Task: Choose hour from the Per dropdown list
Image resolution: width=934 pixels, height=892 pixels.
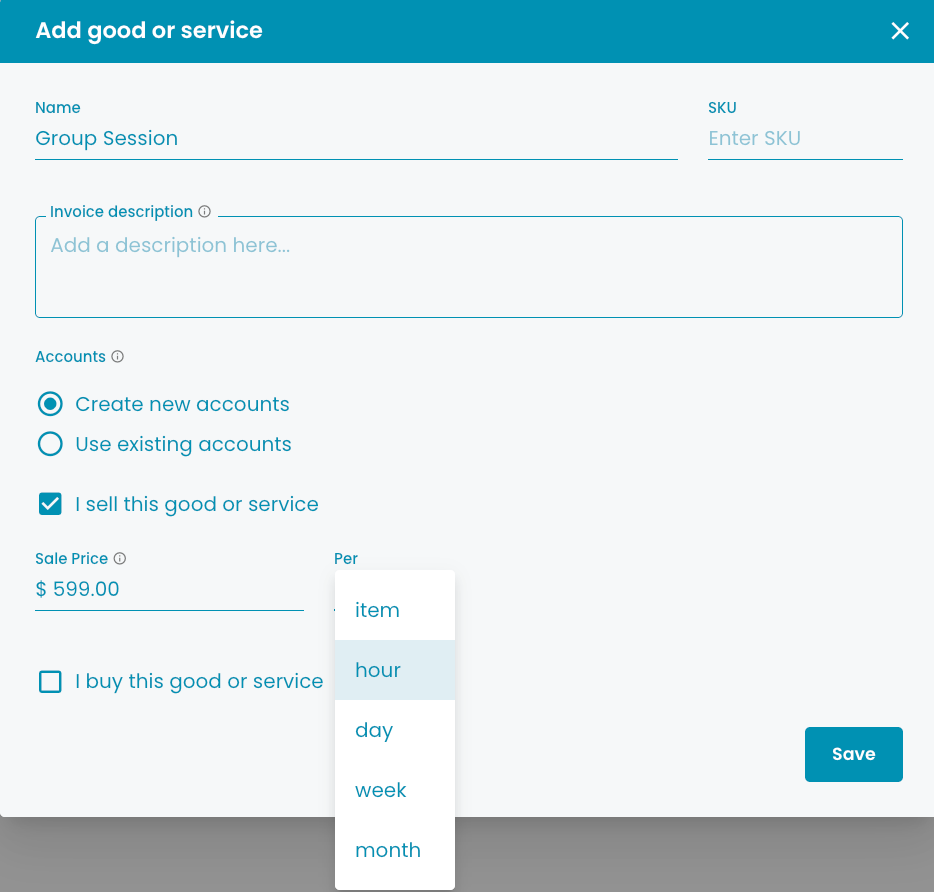Action: pos(395,670)
